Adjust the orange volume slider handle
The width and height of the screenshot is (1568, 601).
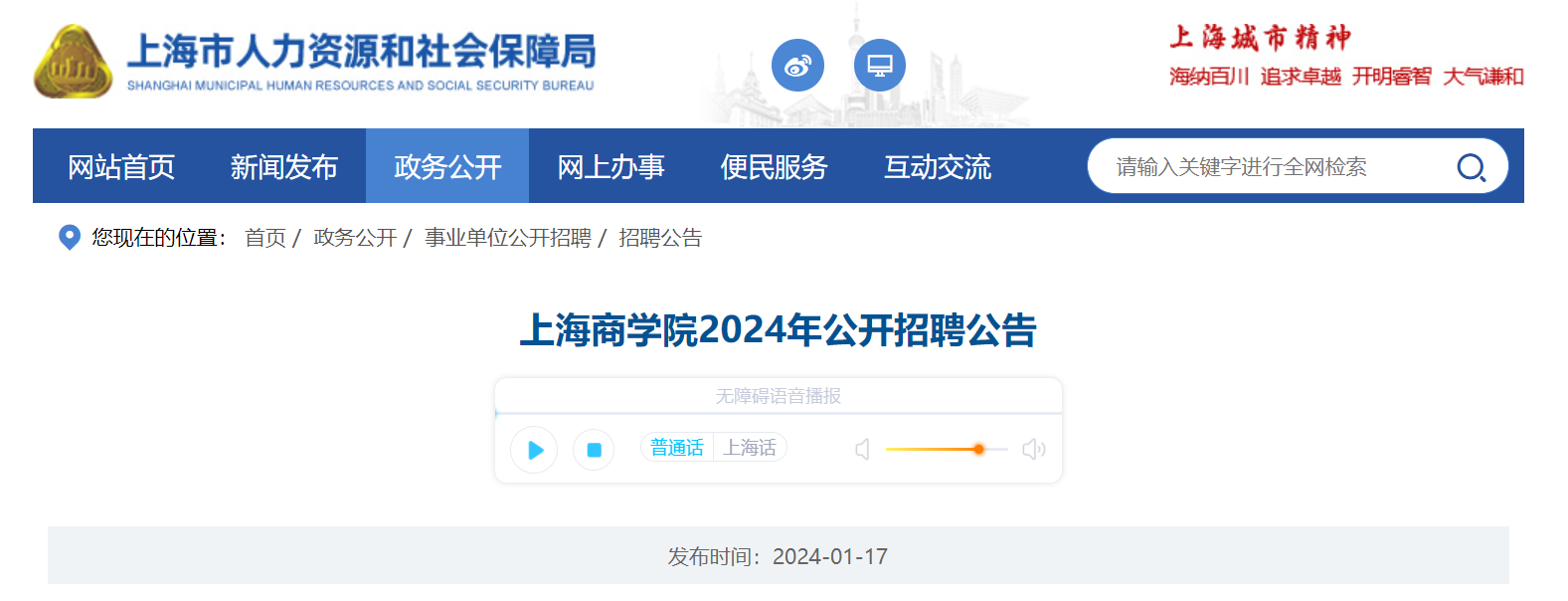(x=978, y=450)
